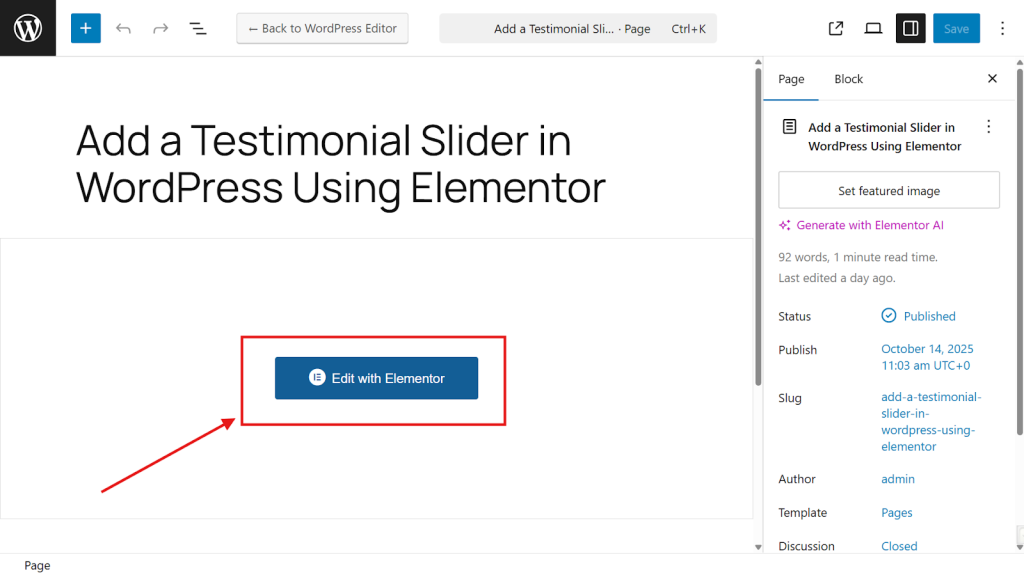This screenshot has height=575, width=1024.
Task: Toggle the Settings sidebar panel icon
Action: 910,28
